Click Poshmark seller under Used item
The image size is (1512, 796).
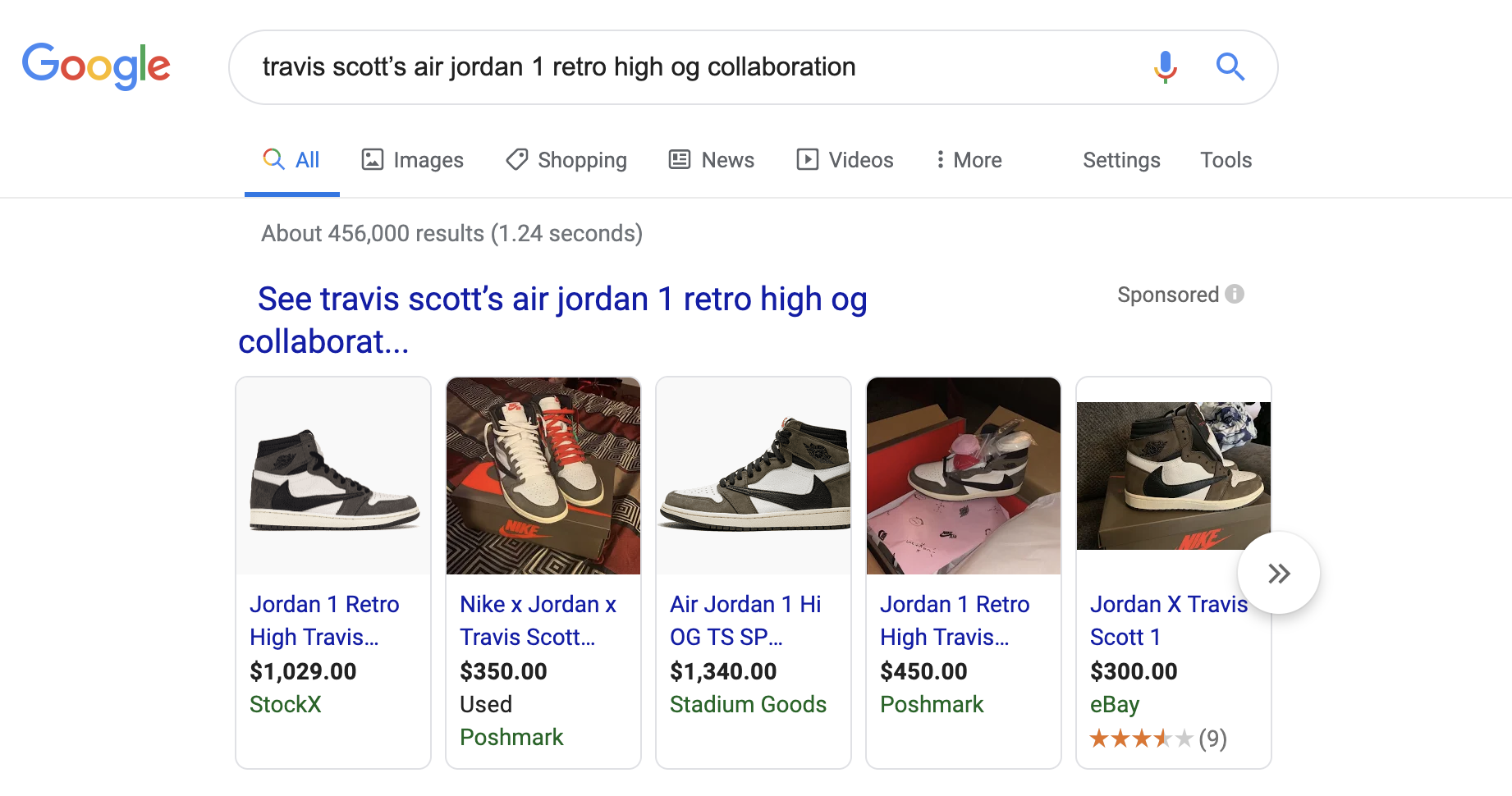coord(511,737)
